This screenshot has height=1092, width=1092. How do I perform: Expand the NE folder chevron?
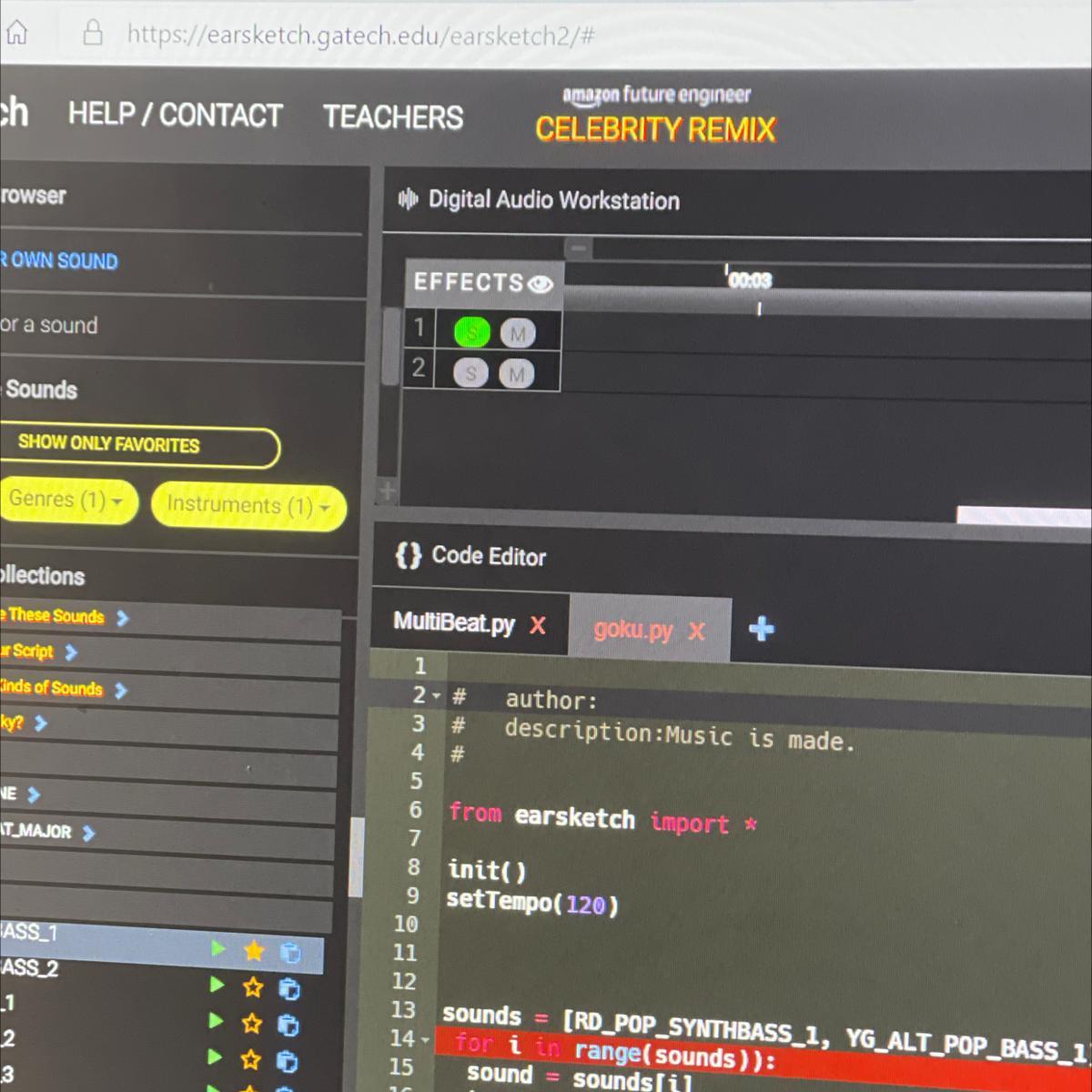34,794
